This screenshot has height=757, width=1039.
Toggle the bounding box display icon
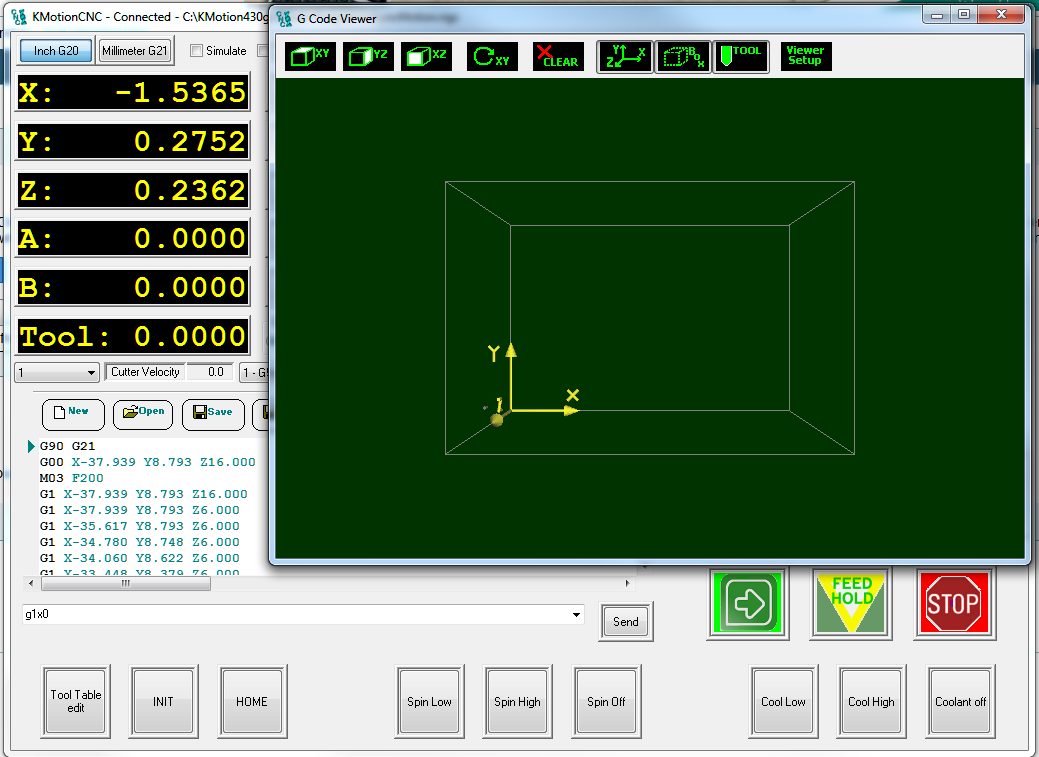(684, 56)
